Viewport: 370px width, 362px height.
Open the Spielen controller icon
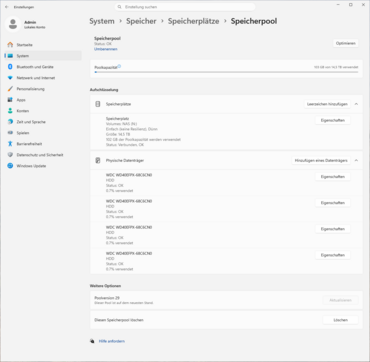(x=10, y=133)
